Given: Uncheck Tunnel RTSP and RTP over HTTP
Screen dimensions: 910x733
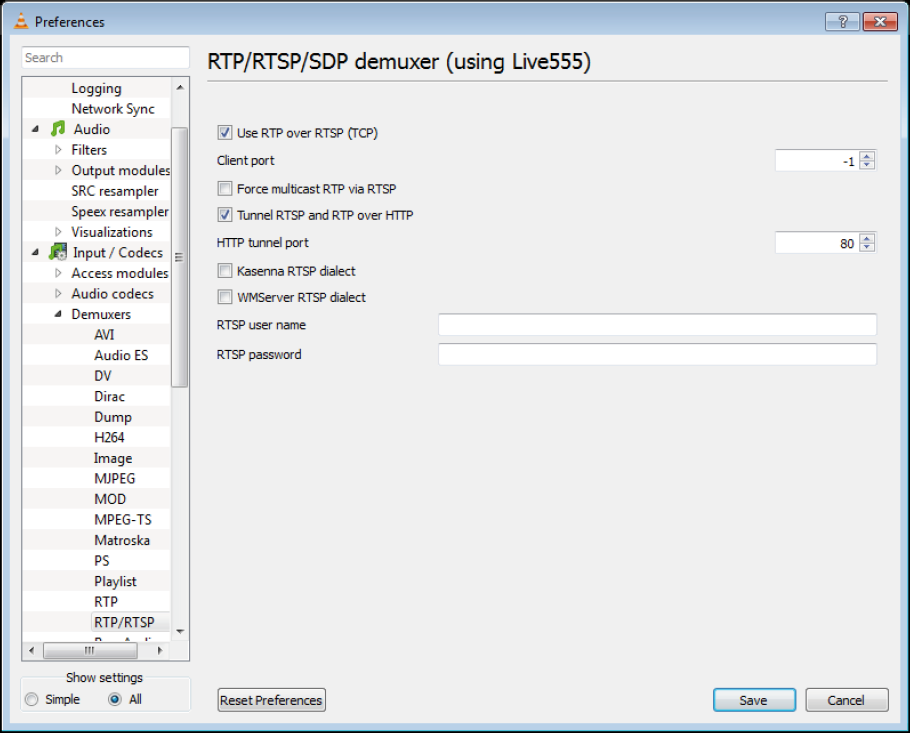Looking at the screenshot, I should pyautogui.click(x=224, y=215).
